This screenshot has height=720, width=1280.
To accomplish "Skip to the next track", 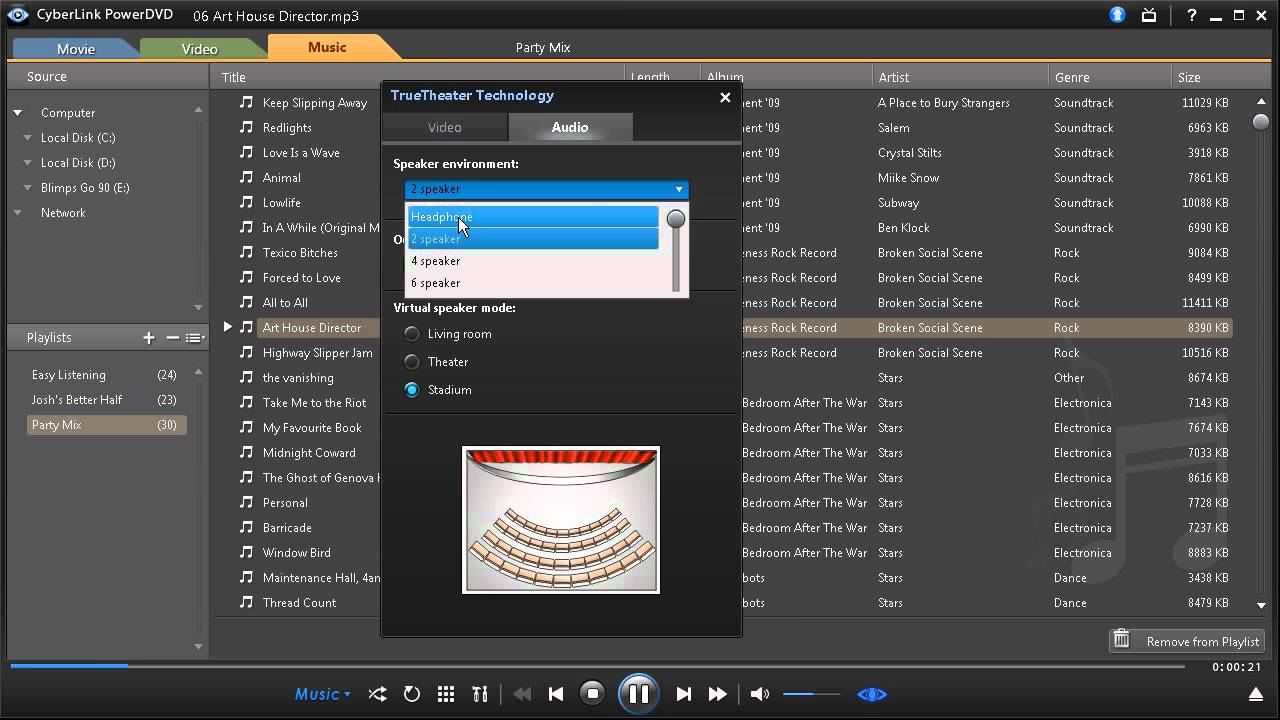I will pyautogui.click(x=684, y=694).
